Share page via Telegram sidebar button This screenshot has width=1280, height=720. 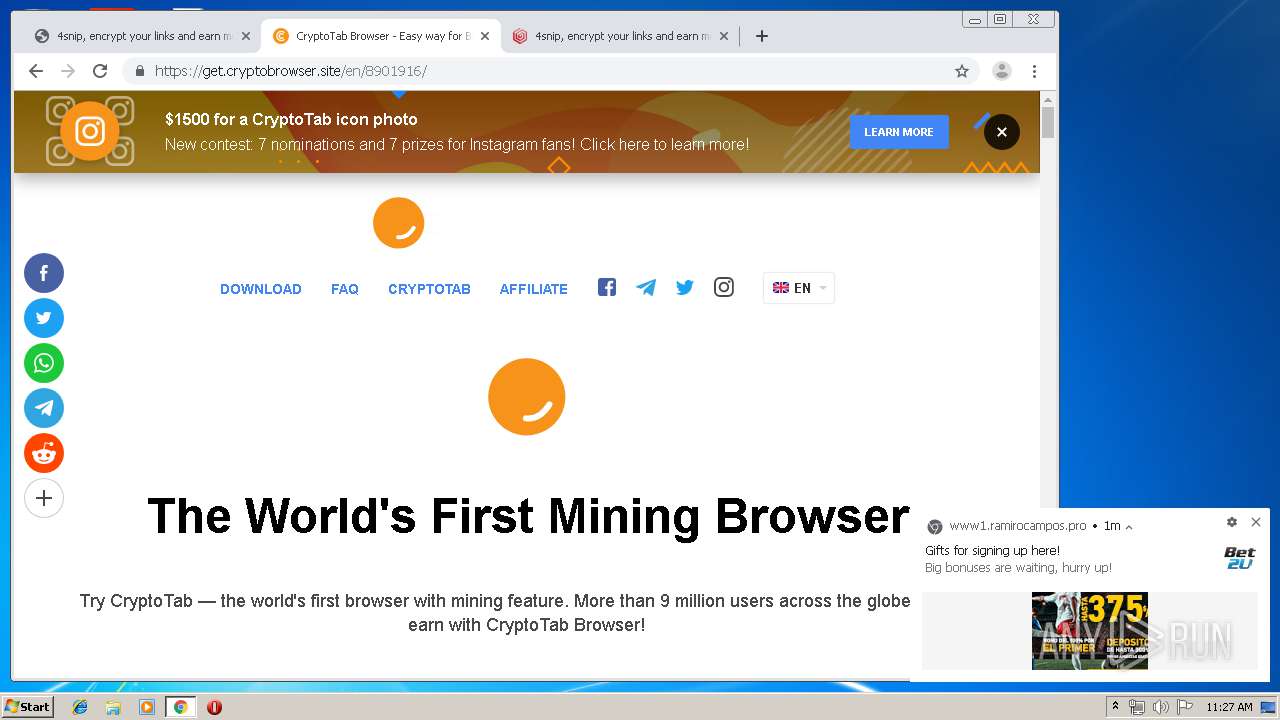coord(44,408)
